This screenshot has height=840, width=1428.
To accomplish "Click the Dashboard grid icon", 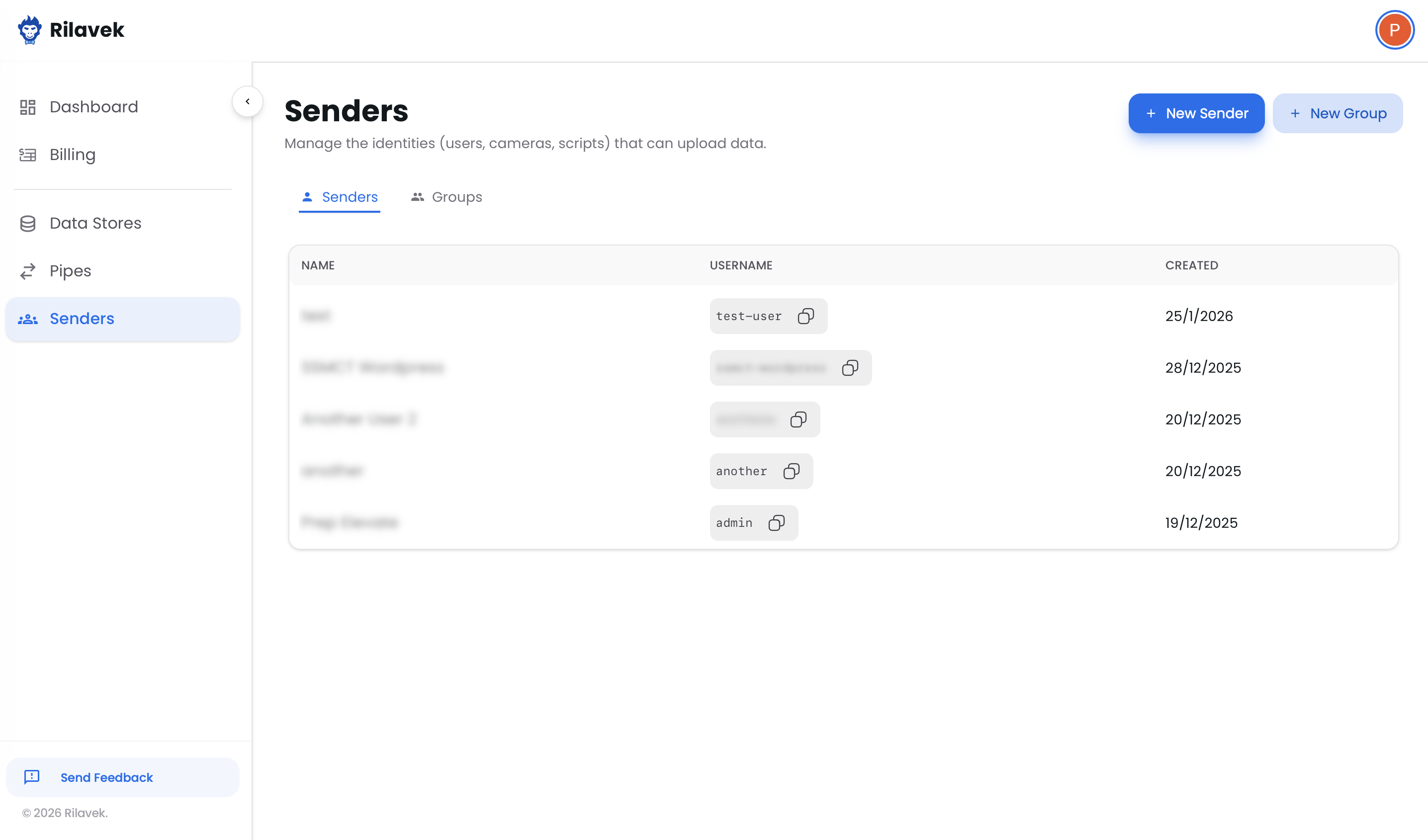I will pos(28,107).
